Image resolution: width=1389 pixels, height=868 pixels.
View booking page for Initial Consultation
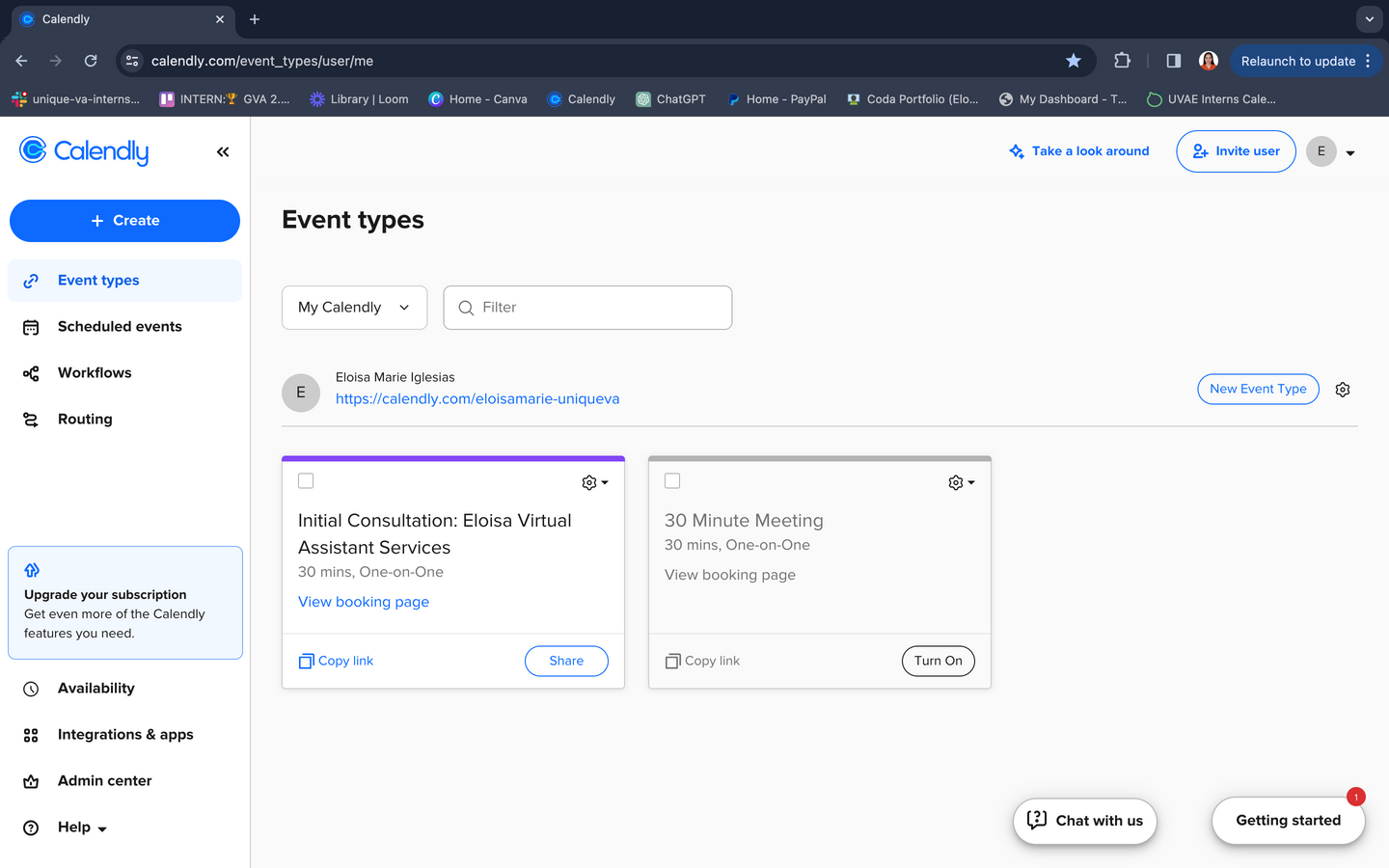click(x=364, y=602)
